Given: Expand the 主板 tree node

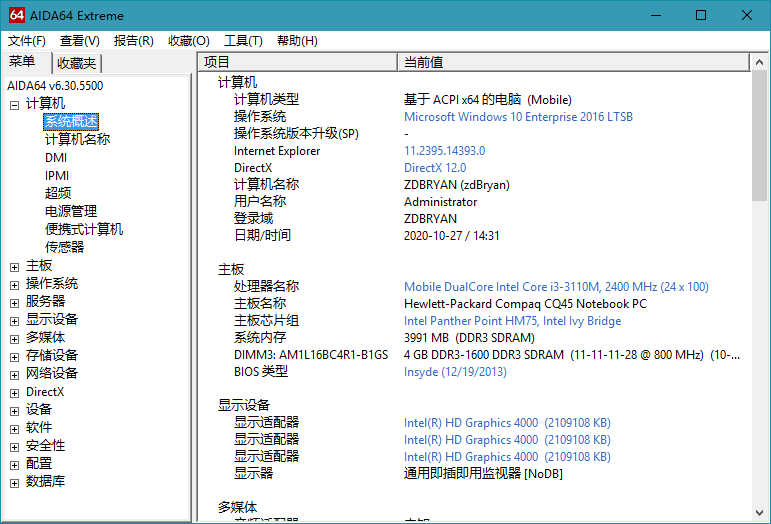Looking at the screenshot, I should pos(14,266).
